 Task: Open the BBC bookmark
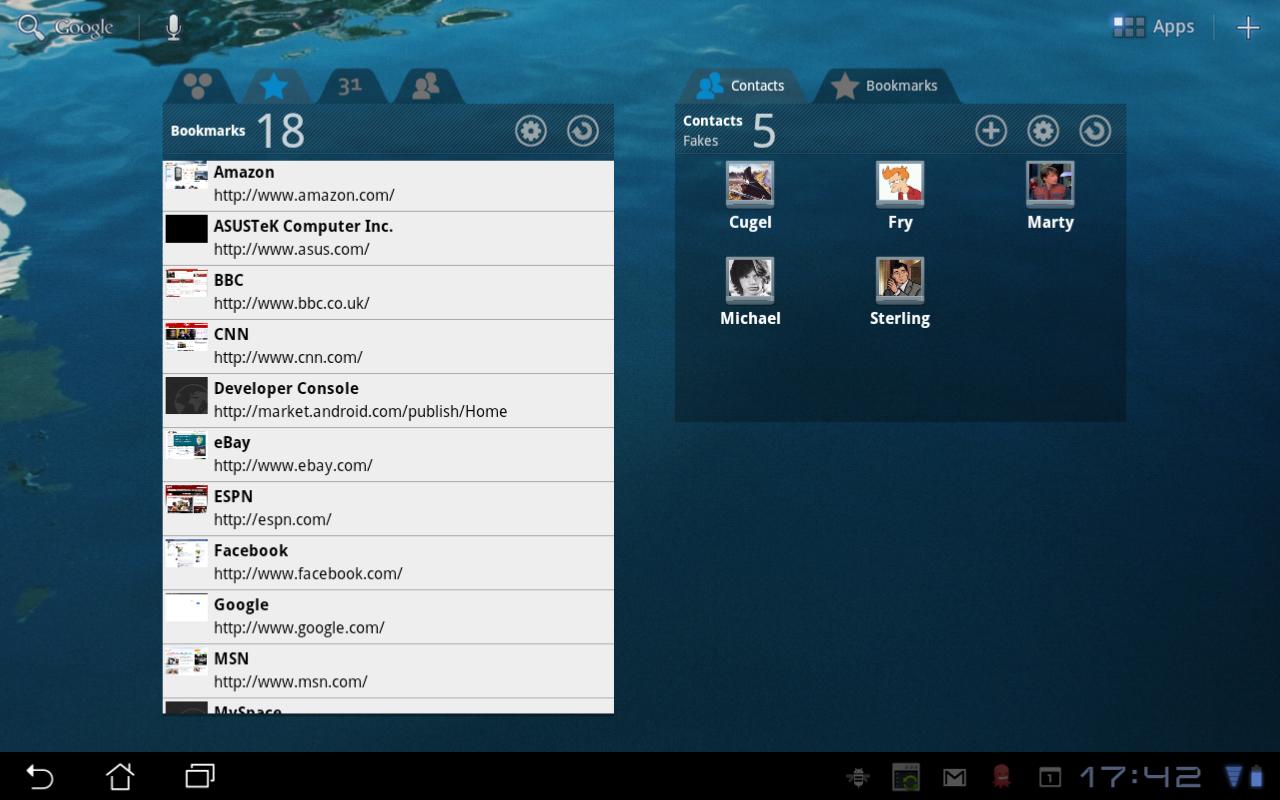tap(388, 292)
